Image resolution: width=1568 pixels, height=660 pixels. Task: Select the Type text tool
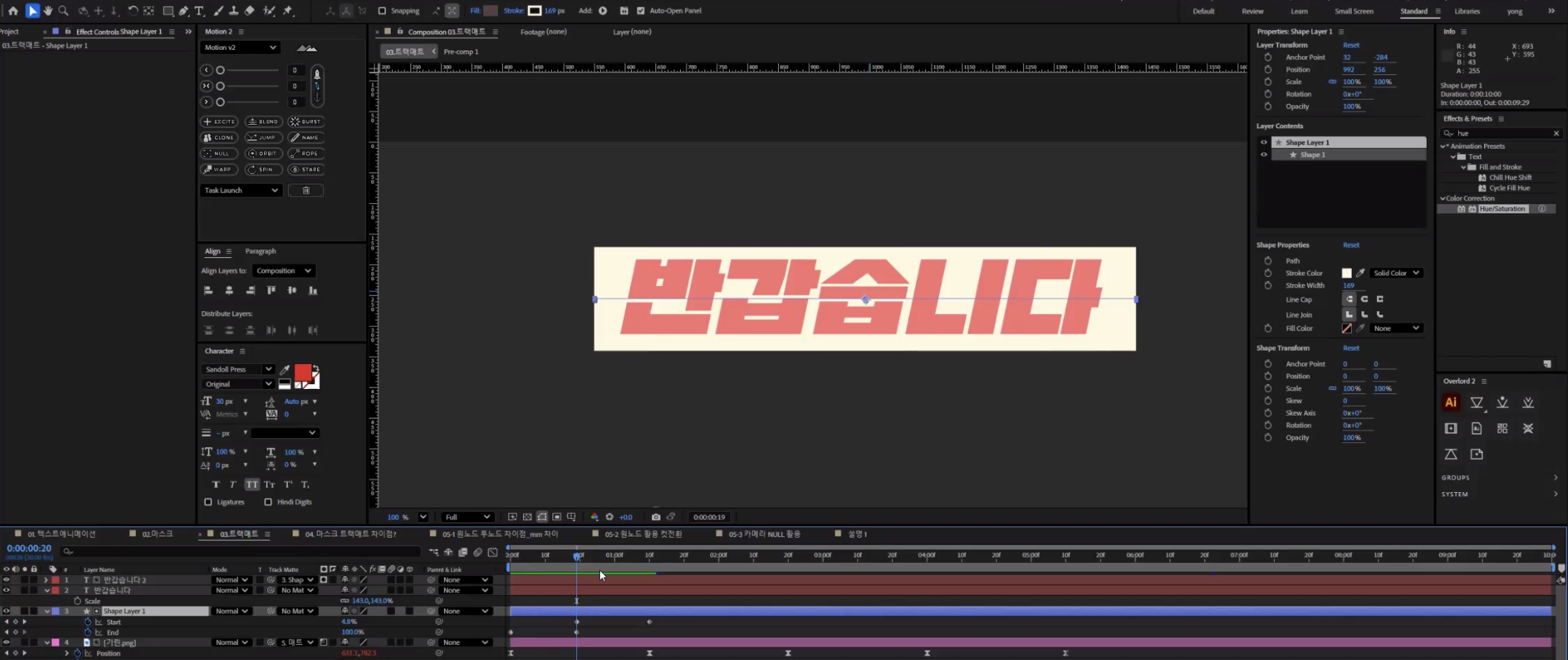[x=199, y=11]
